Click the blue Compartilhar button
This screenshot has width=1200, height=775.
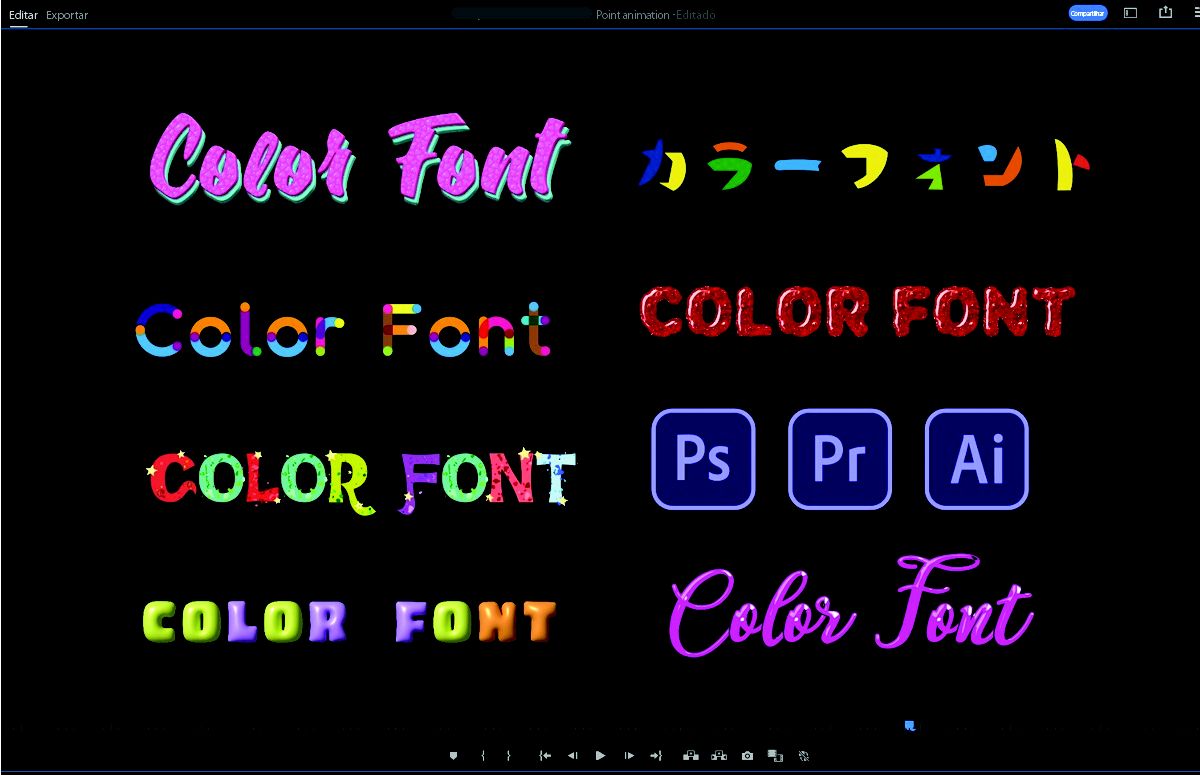click(x=1088, y=13)
